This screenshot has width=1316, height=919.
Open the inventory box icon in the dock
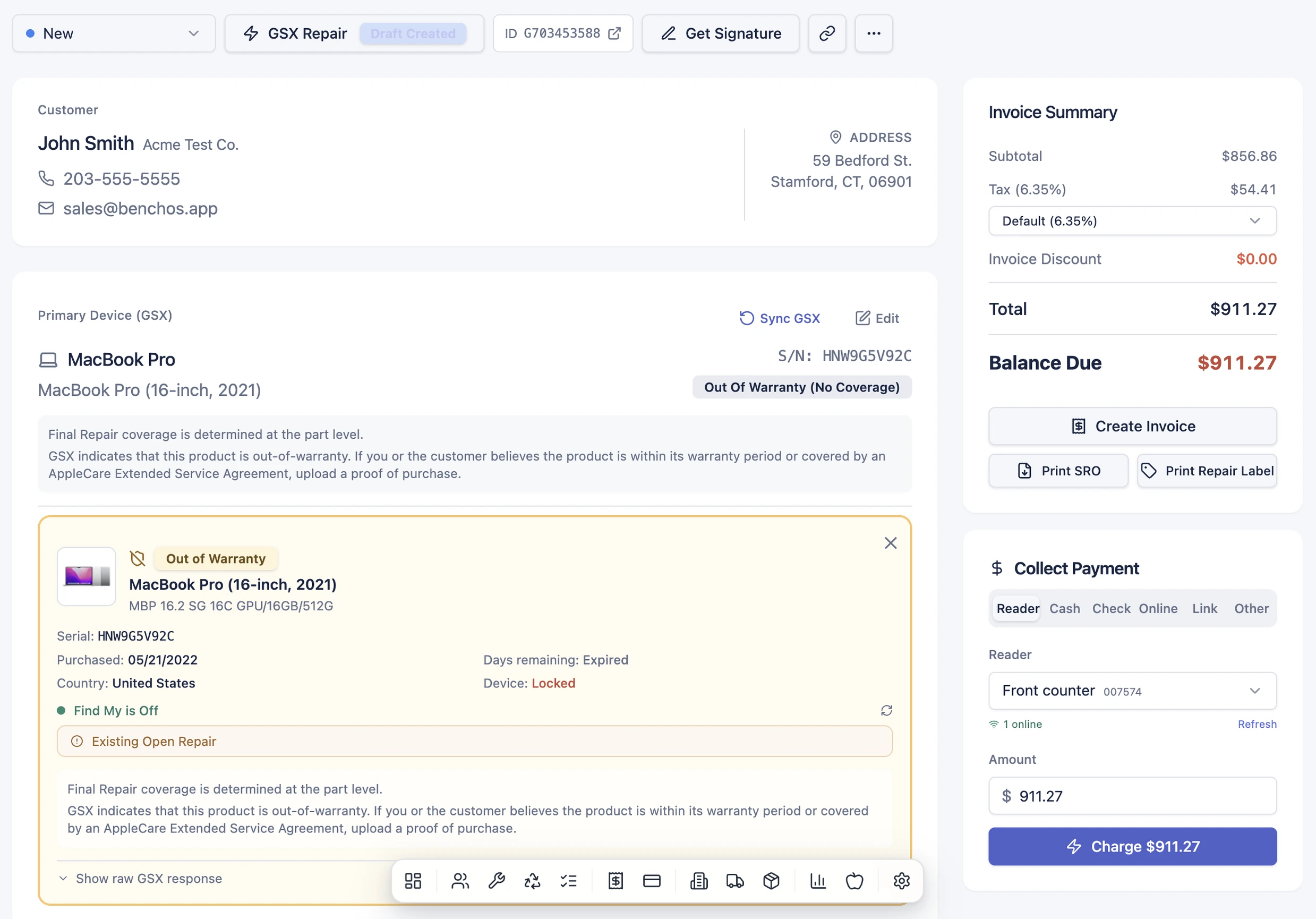point(771,881)
